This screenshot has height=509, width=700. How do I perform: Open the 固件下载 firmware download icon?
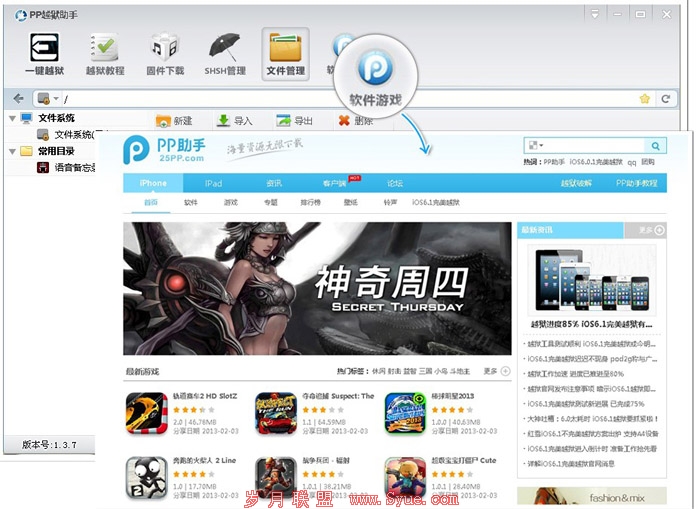tap(165, 54)
